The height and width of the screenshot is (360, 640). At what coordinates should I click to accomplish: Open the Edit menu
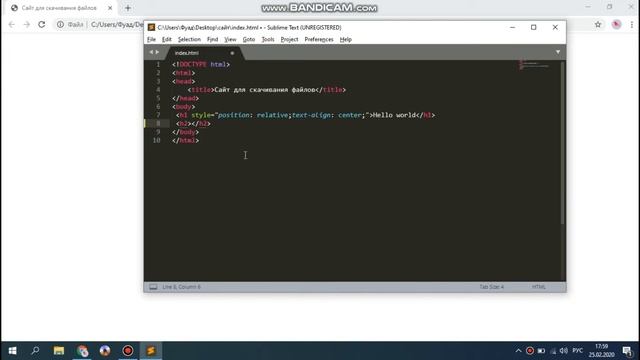pos(167,40)
